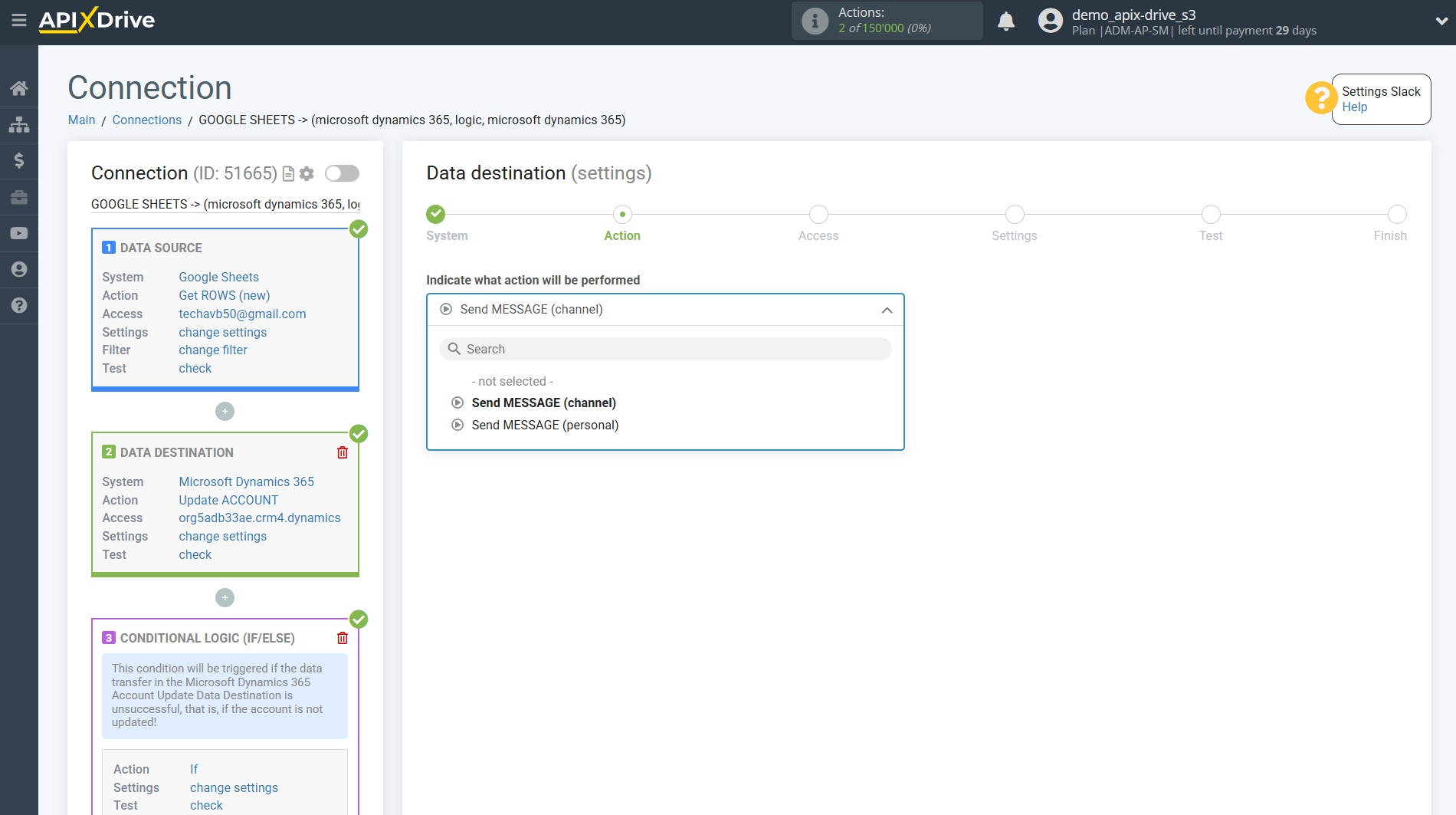Screen dimensions: 1456x815
Task: Click the Actions counter panel
Action: coord(887,21)
